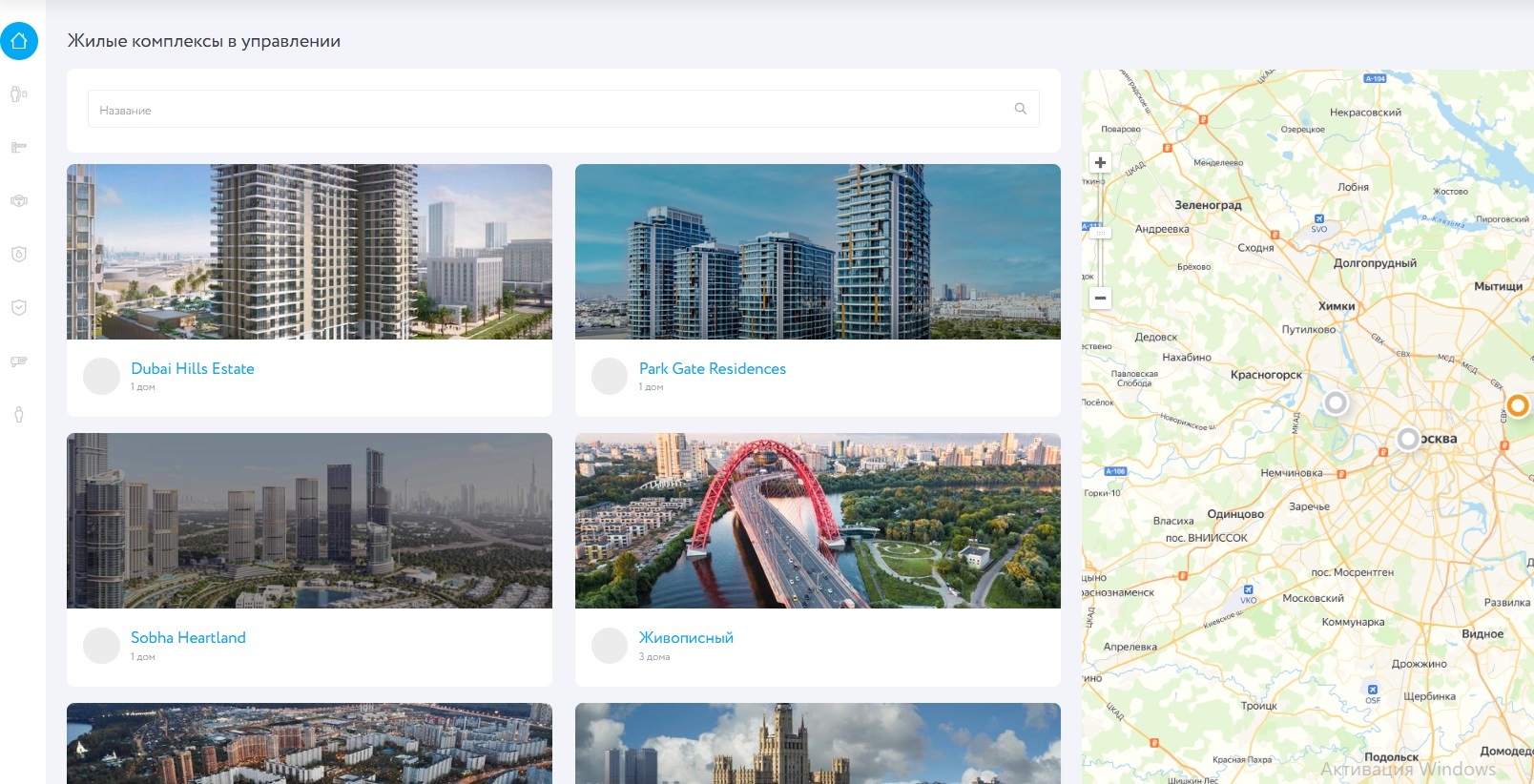Open the Sobha Heartland link
Image resolution: width=1534 pixels, height=784 pixels.
point(188,637)
